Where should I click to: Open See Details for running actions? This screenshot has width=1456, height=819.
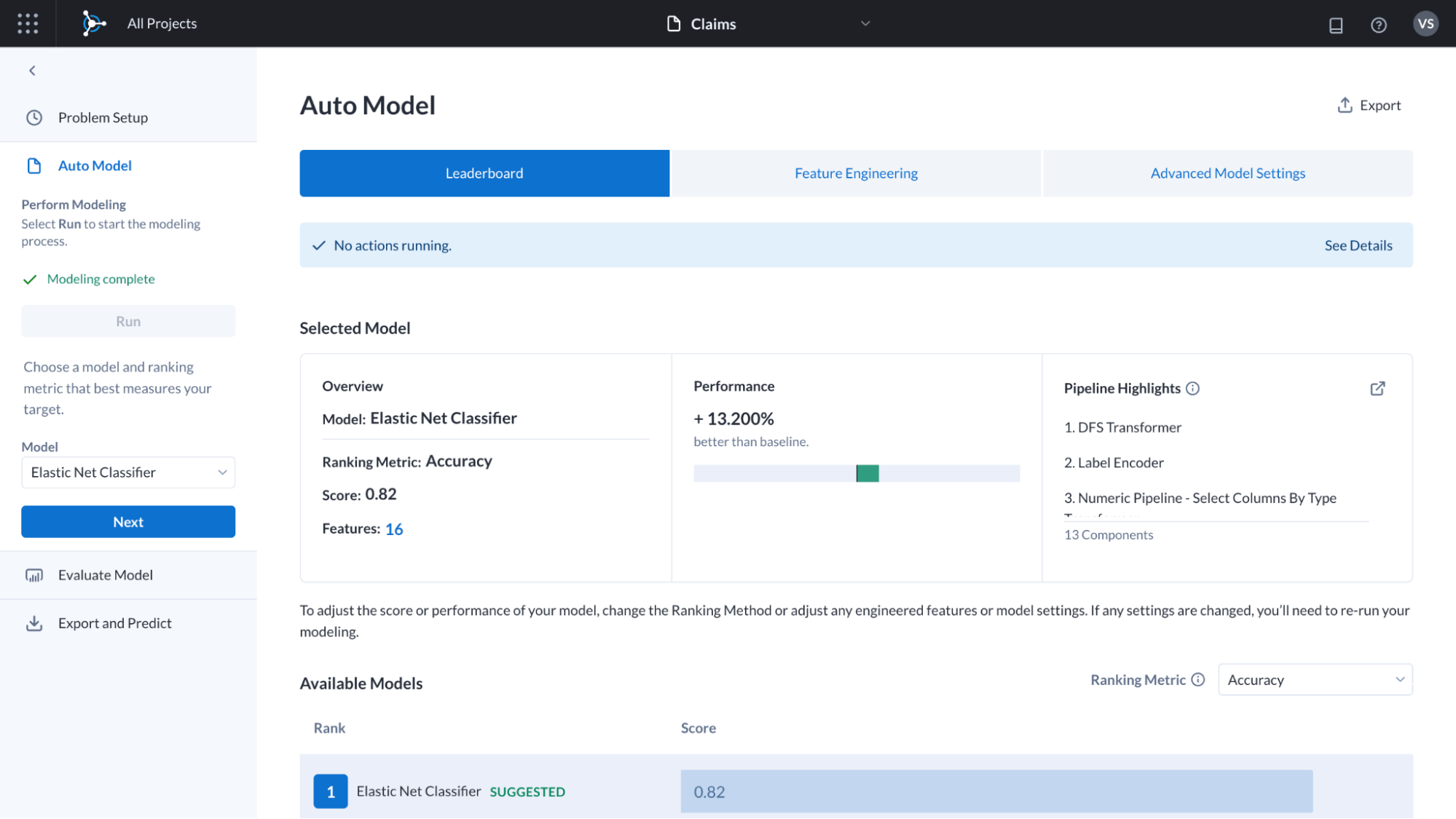[x=1358, y=245]
